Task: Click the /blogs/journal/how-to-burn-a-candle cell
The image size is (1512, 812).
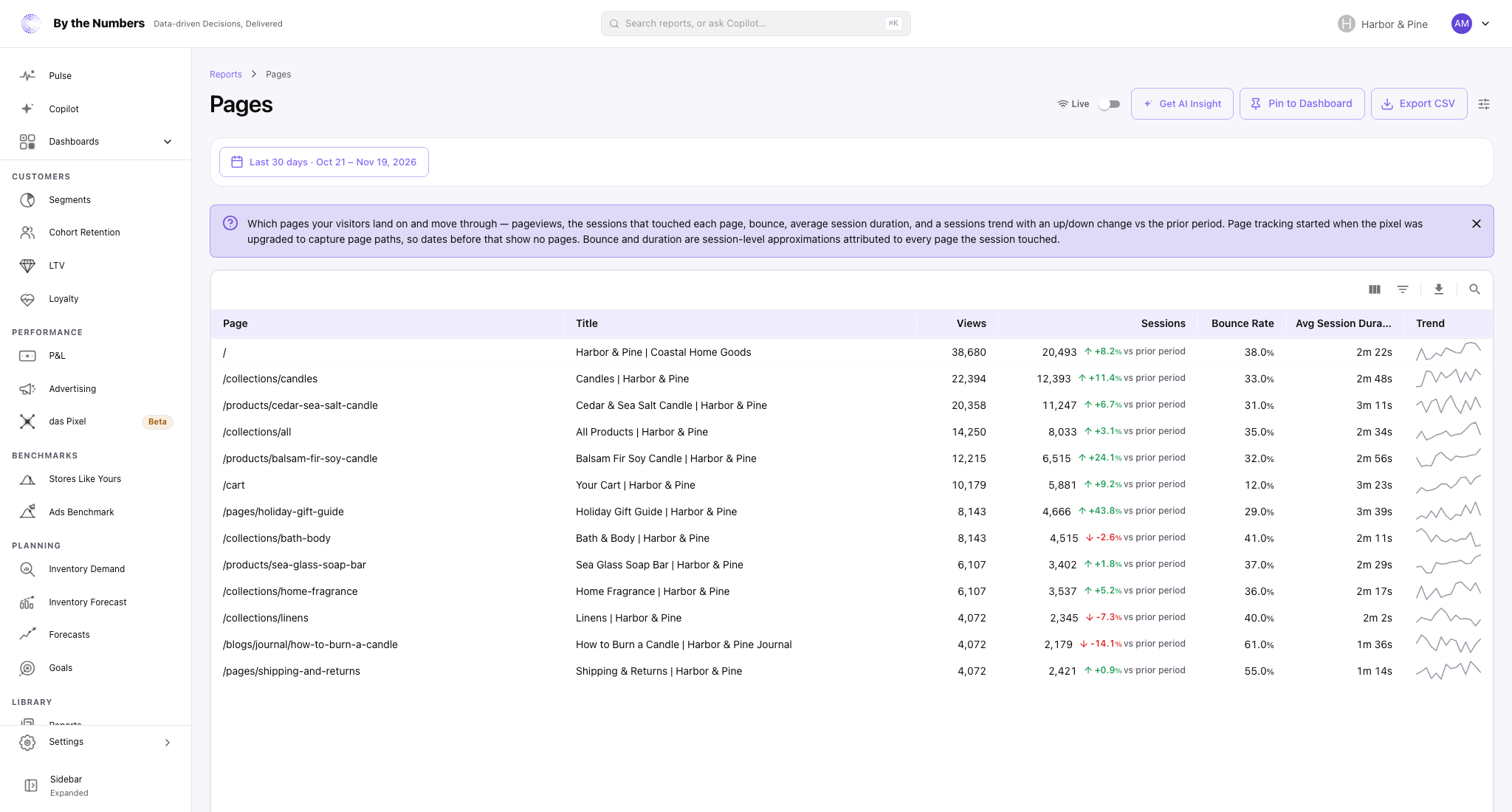Action: click(310, 644)
